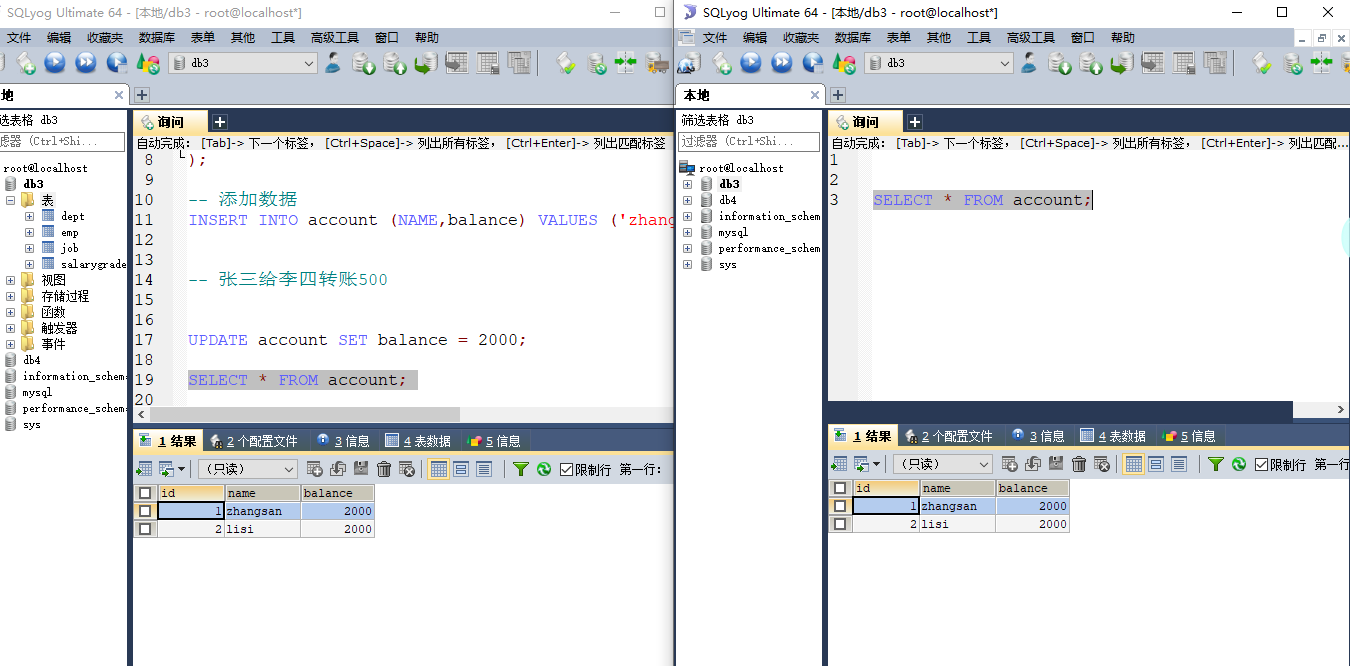Switch to grid view icon in left result pane

click(438, 468)
